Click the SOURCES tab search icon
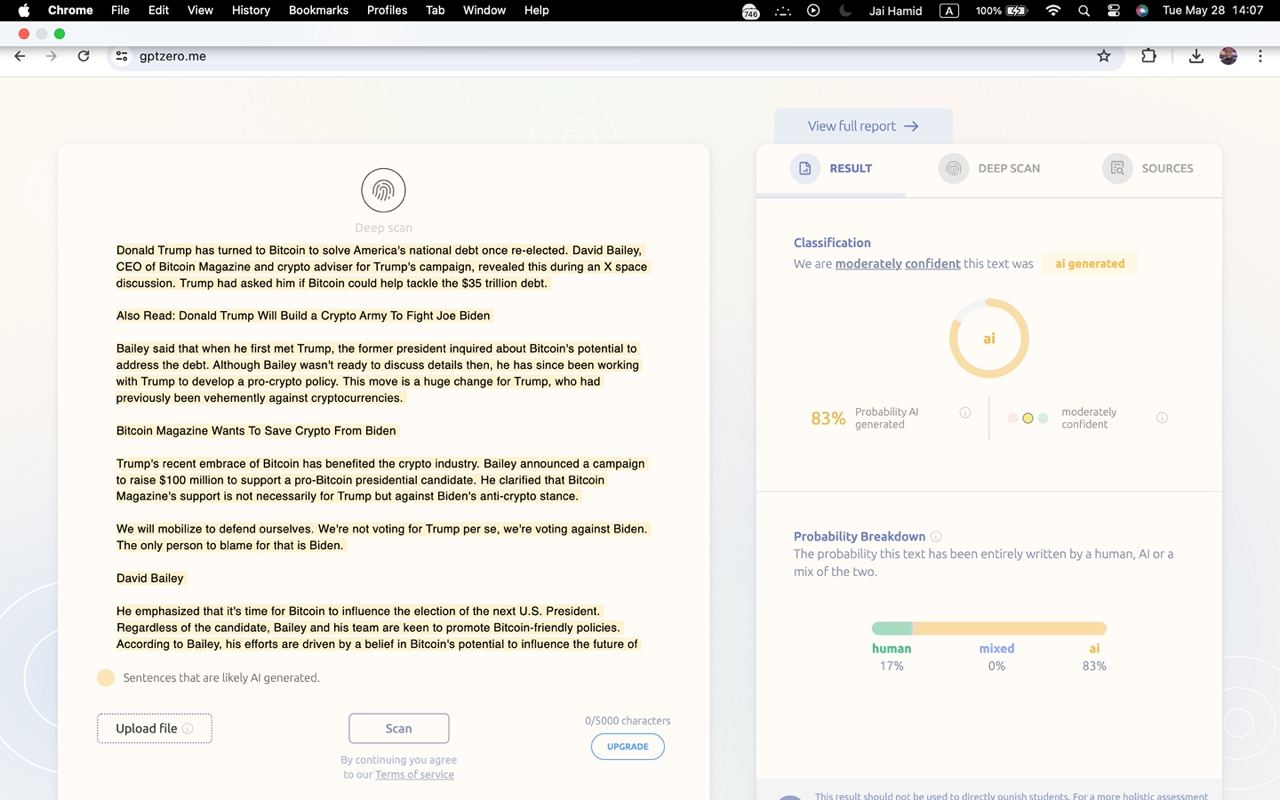This screenshot has width=1280, height=800. [1117, 168]
